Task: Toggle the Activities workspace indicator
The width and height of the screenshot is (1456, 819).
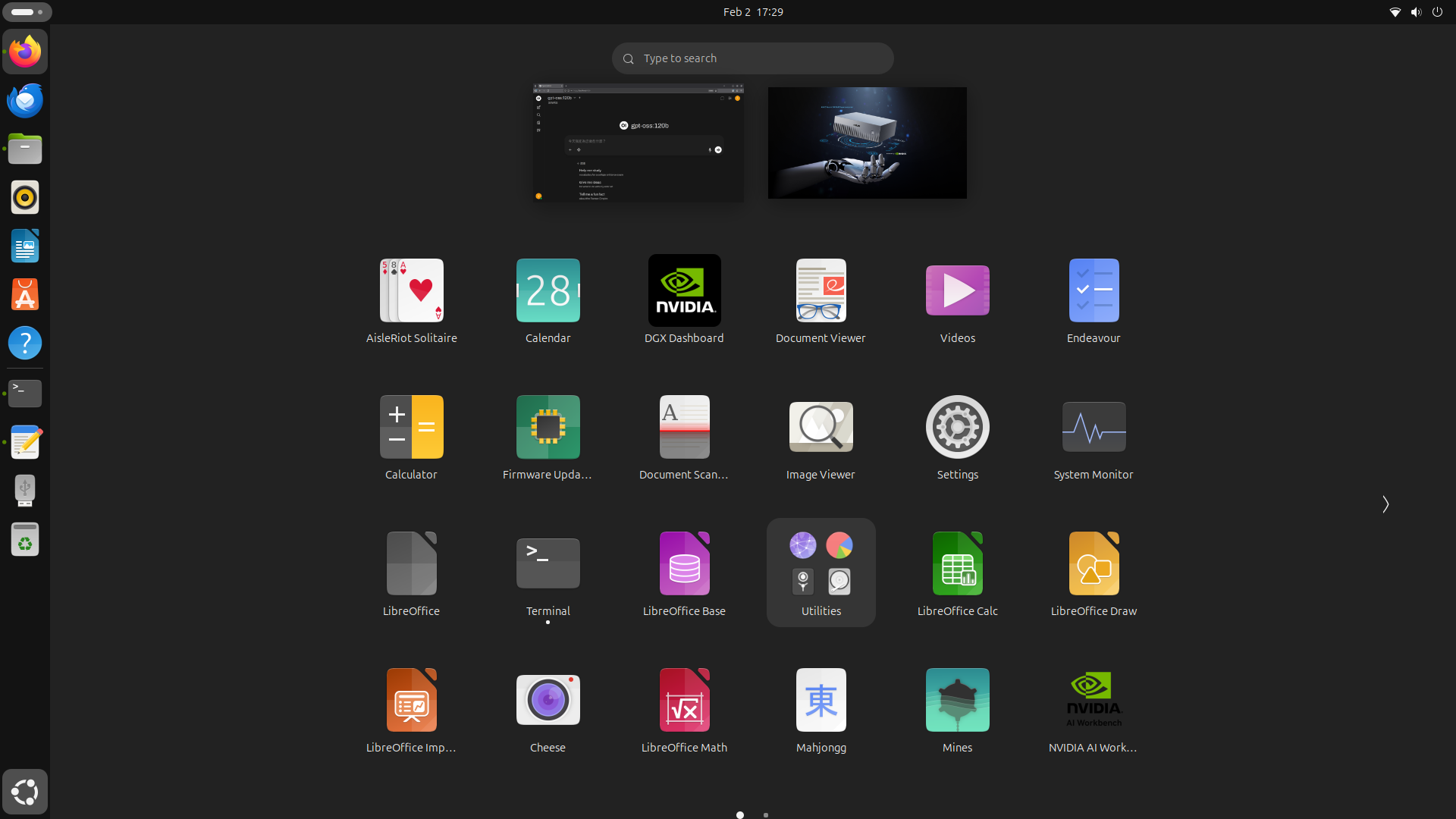Action: click(27, 12)
